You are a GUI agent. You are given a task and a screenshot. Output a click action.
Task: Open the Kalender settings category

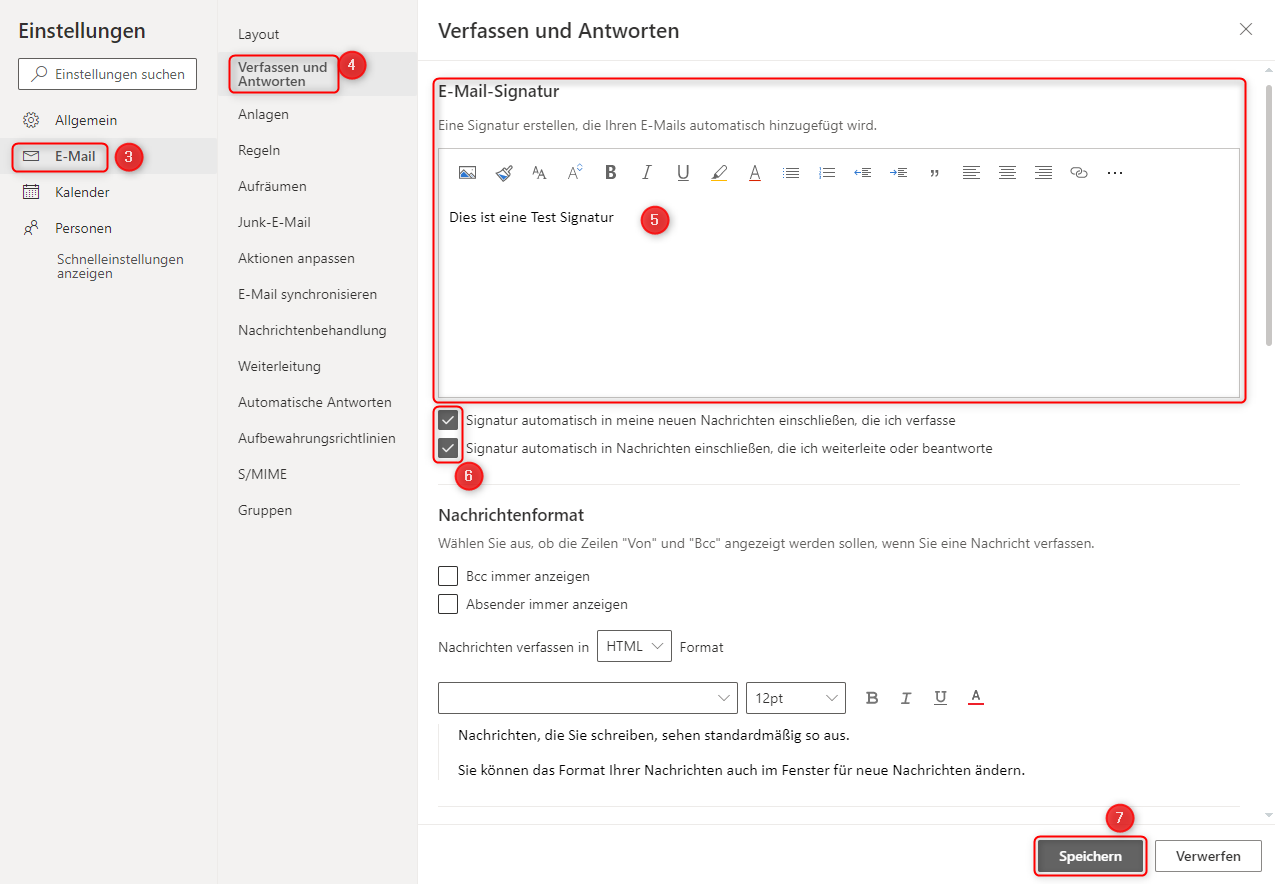(x=82, y=192)
